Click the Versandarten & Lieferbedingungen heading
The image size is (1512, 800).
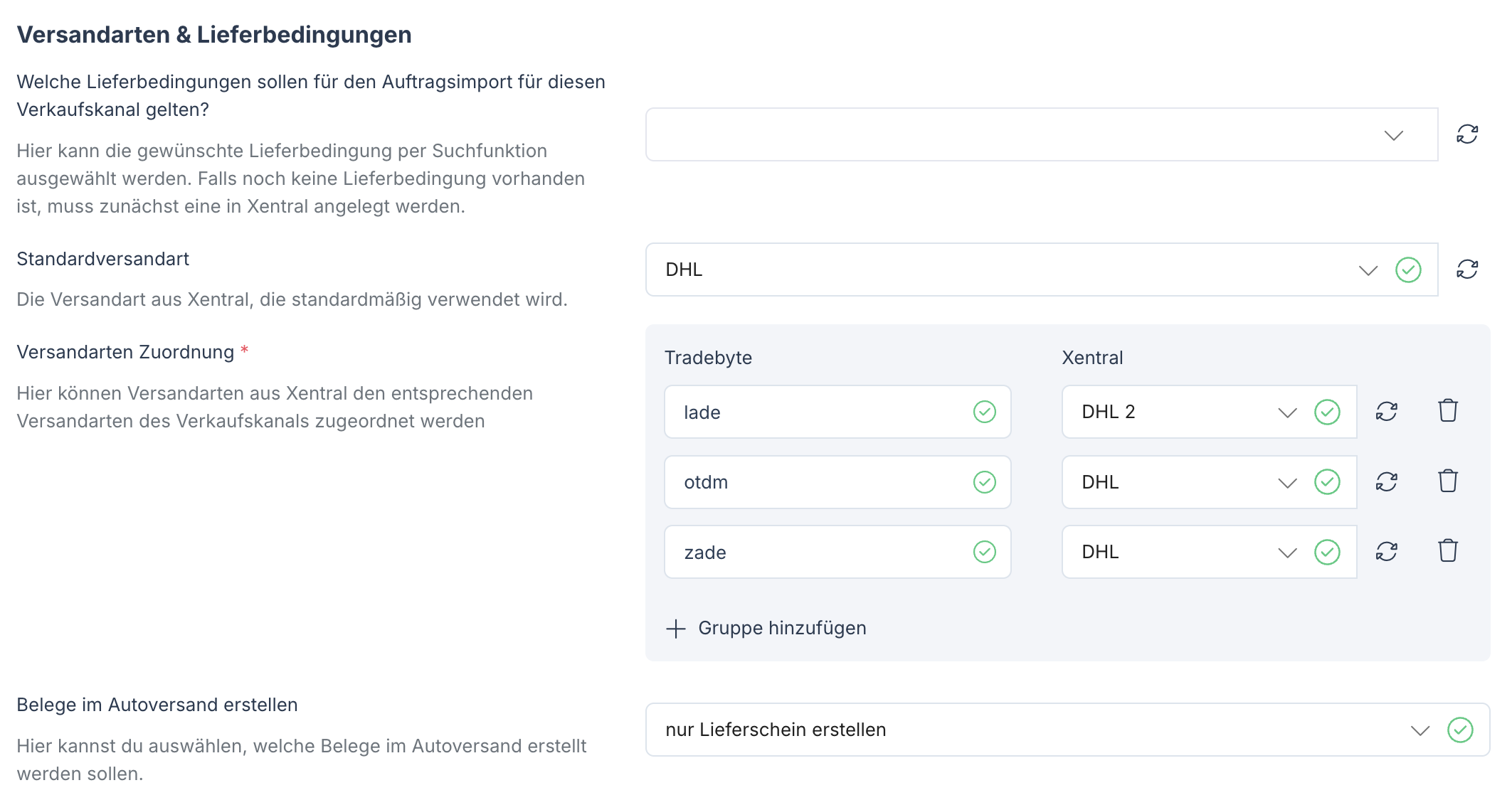(x=214, y=35)
